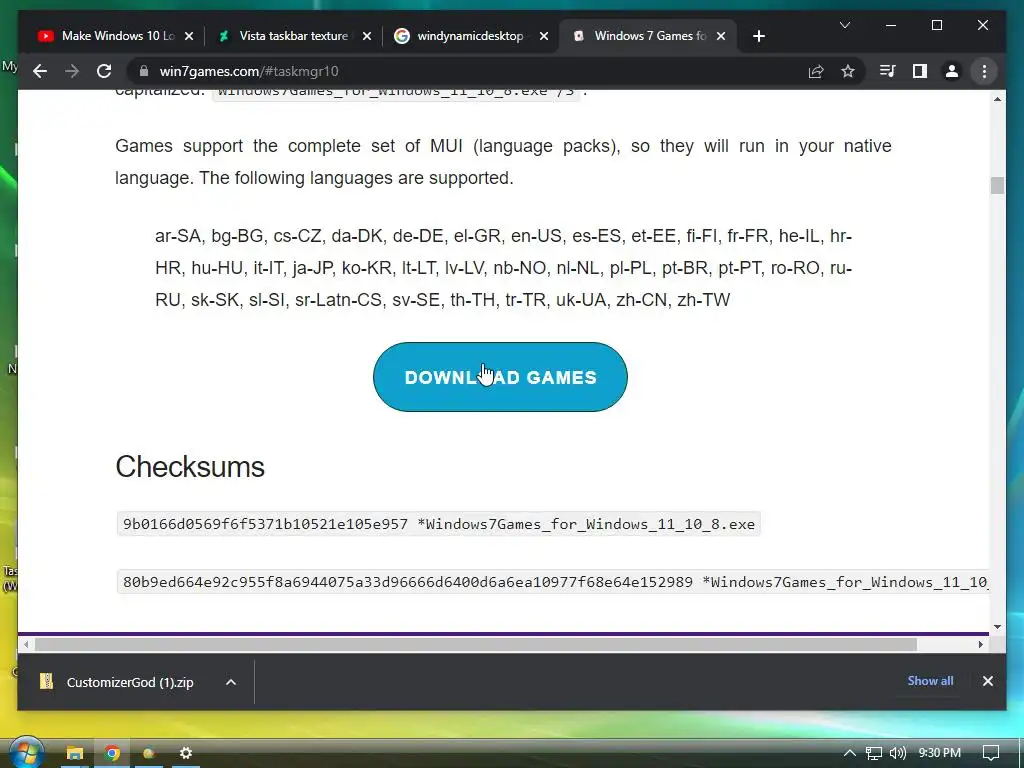
Task: Click the forward navigation arrow
Action: pyautogui.click(x=72, y=71)
